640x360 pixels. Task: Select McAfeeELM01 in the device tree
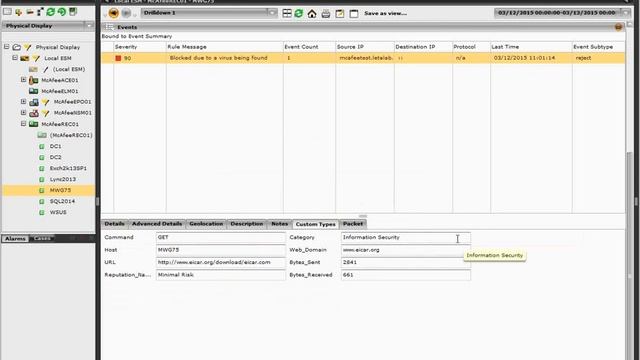[x=60, y=91]
